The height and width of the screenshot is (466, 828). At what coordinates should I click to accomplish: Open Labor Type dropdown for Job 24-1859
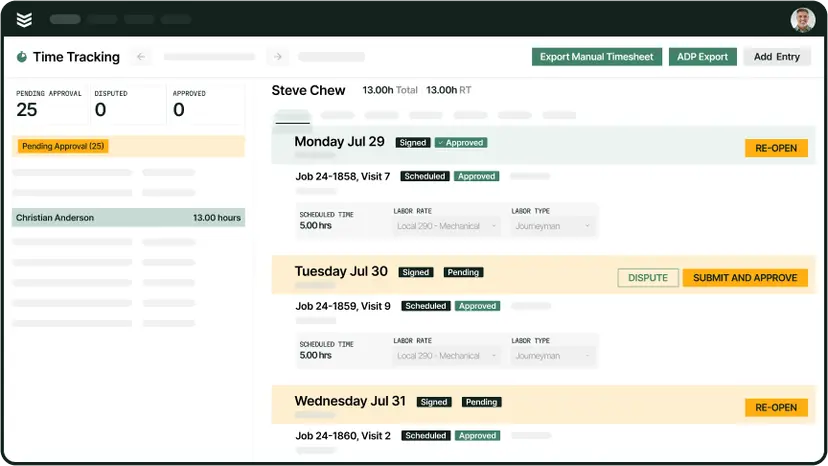(553, 356)
